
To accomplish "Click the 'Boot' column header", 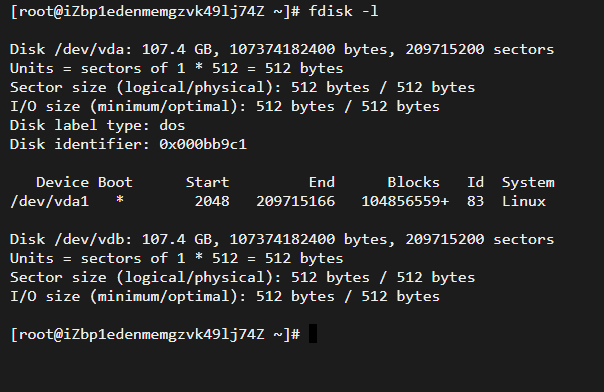I will [115, 182].
